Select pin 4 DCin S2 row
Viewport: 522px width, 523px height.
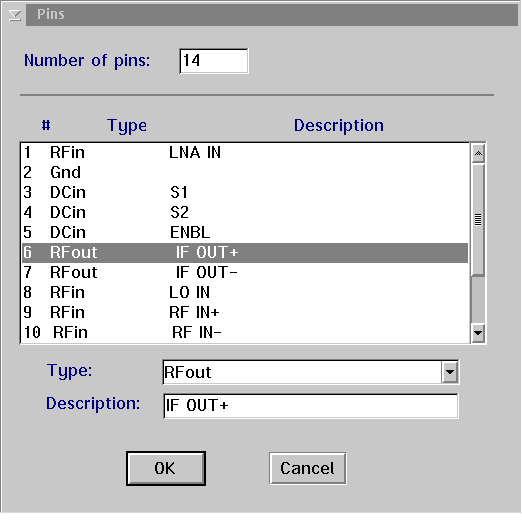[x=245, y=213]
